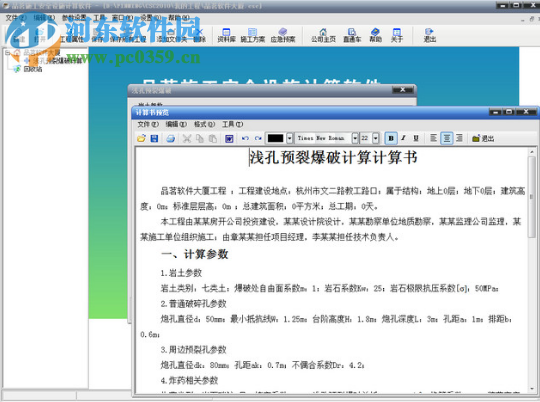Toggle italic formatting button
Viewport: 540px width, 402px height.
point(403,138)
